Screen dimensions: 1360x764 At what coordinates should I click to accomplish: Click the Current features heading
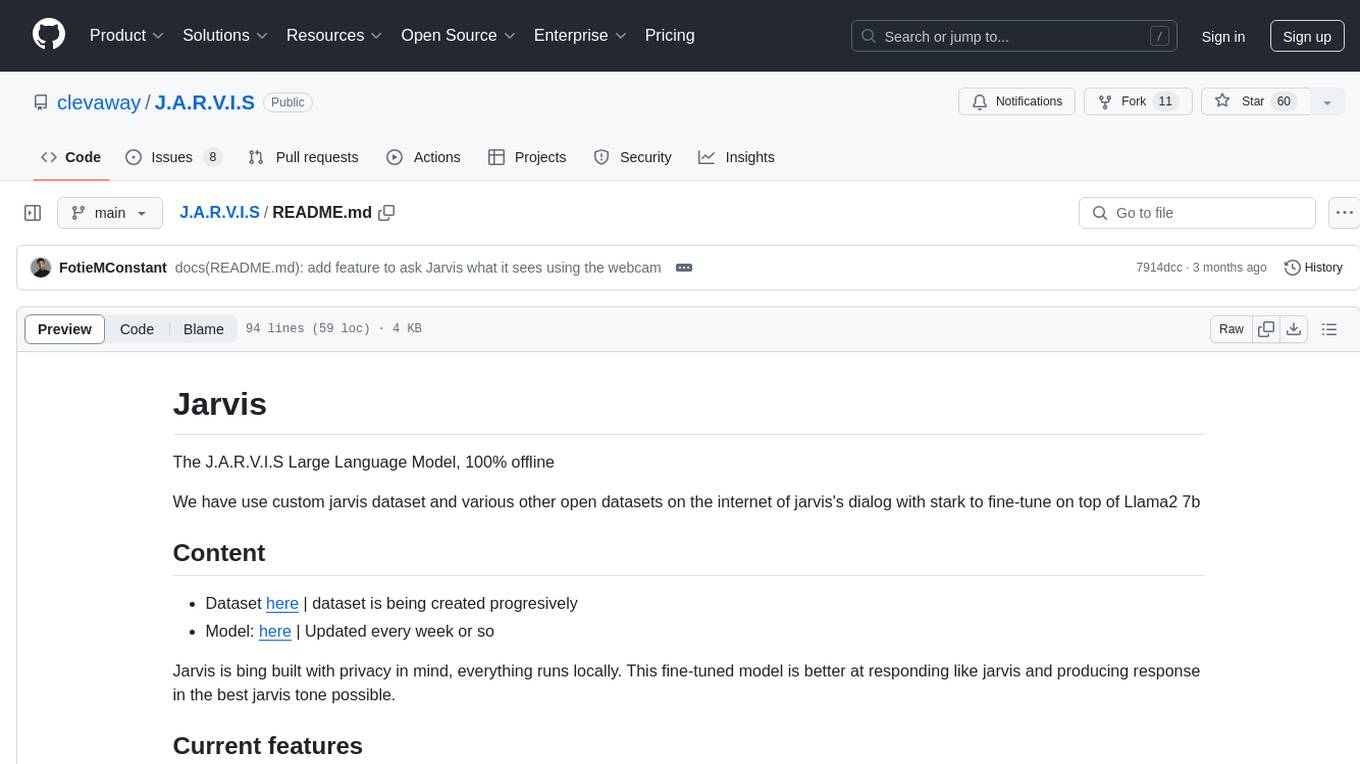pos(268,746)
